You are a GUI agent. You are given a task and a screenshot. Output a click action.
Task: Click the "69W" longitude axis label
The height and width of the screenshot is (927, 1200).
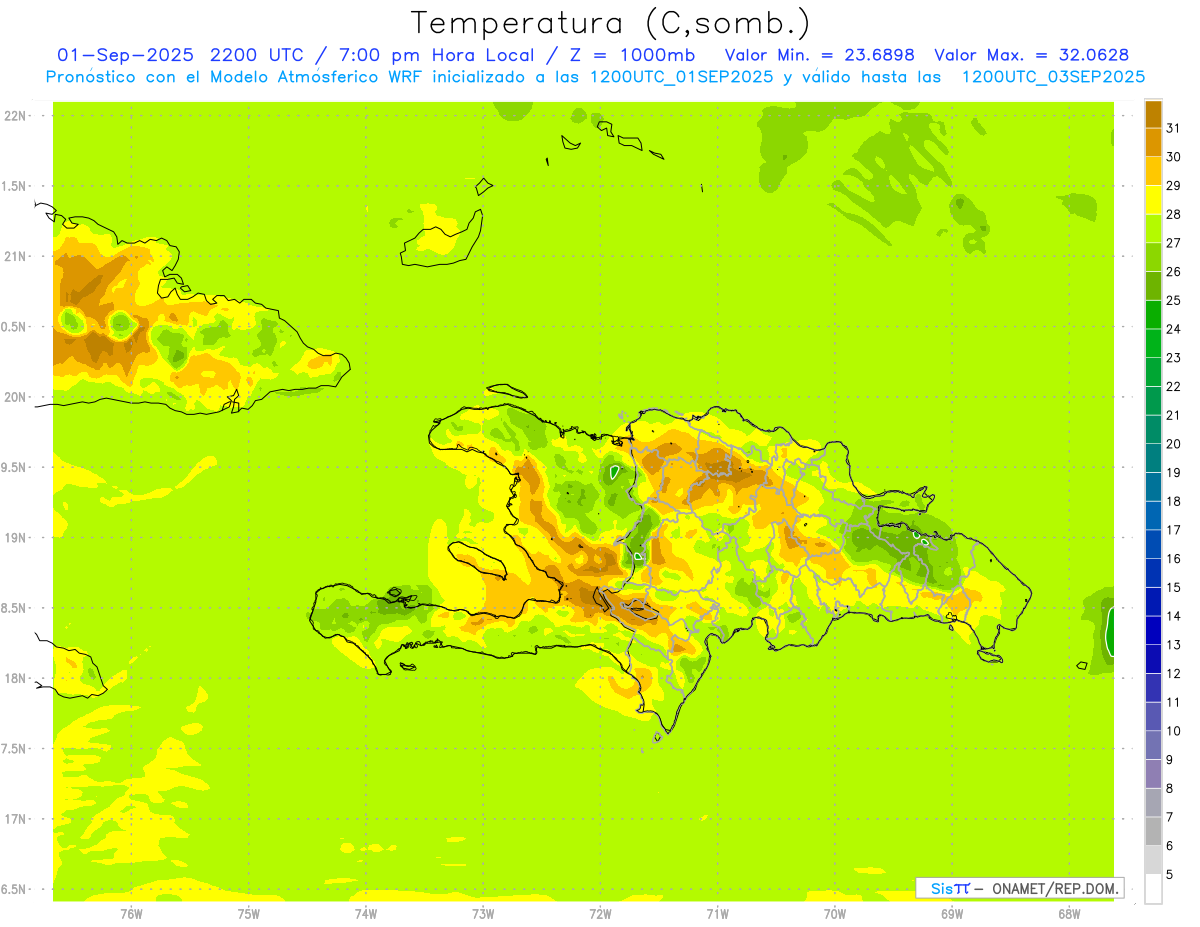click(x=952, y=913)
